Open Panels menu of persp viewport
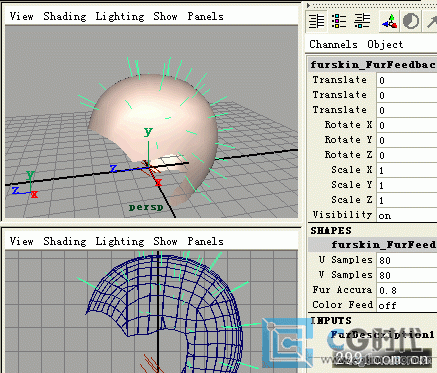 click(x=205, y=16)
